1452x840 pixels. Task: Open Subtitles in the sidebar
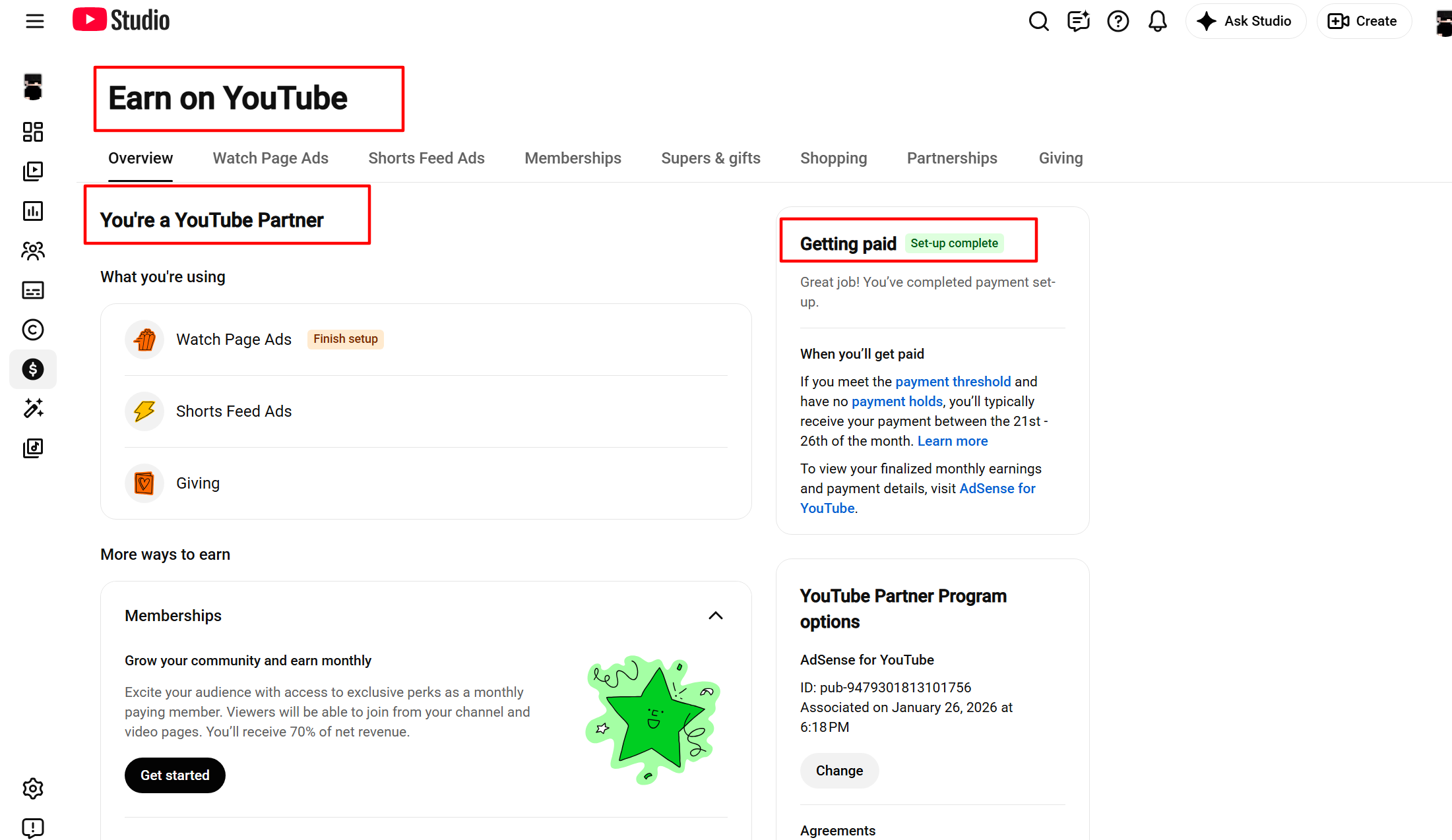click(33, 290)
